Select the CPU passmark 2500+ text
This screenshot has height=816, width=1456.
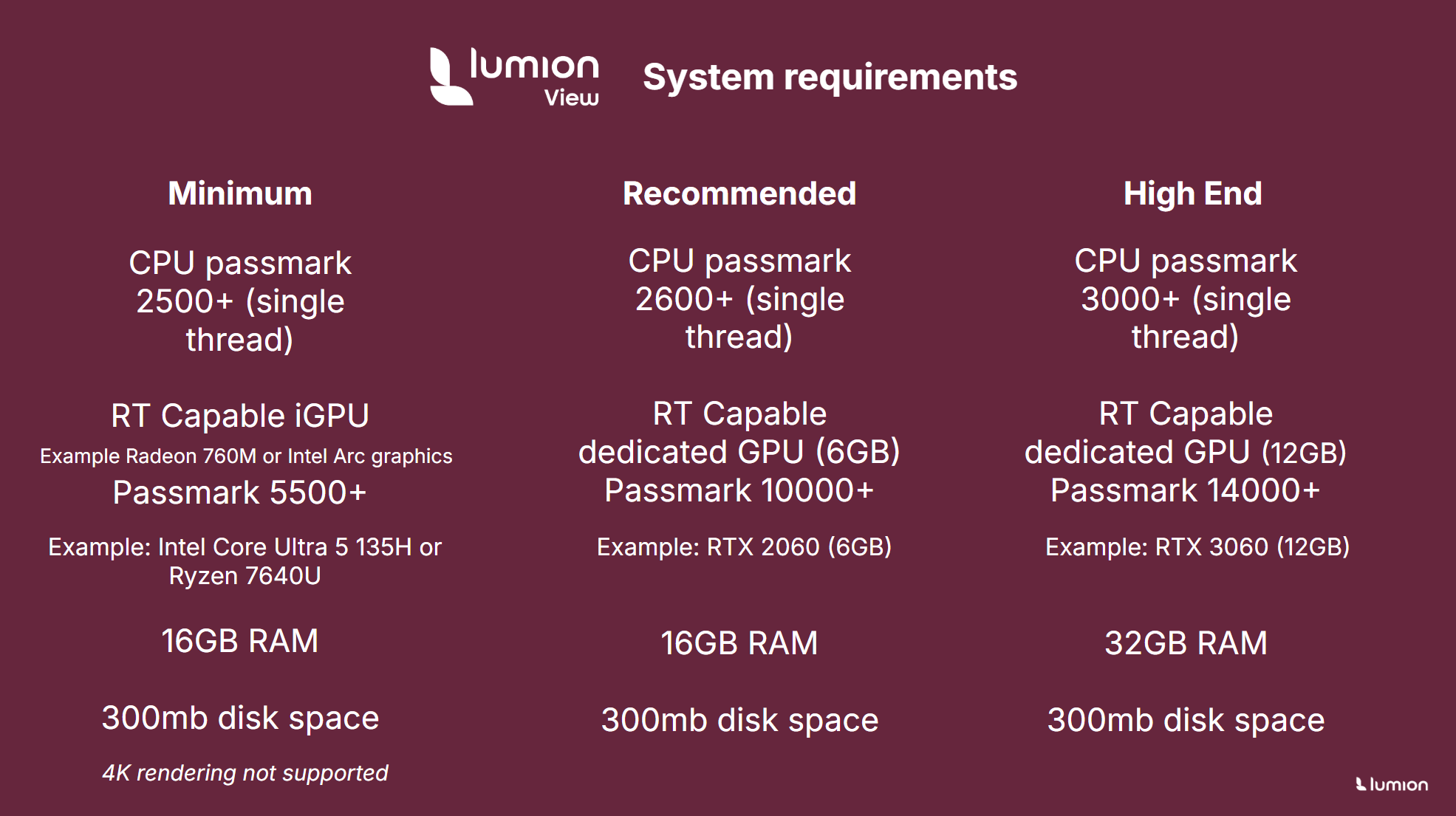240,301
